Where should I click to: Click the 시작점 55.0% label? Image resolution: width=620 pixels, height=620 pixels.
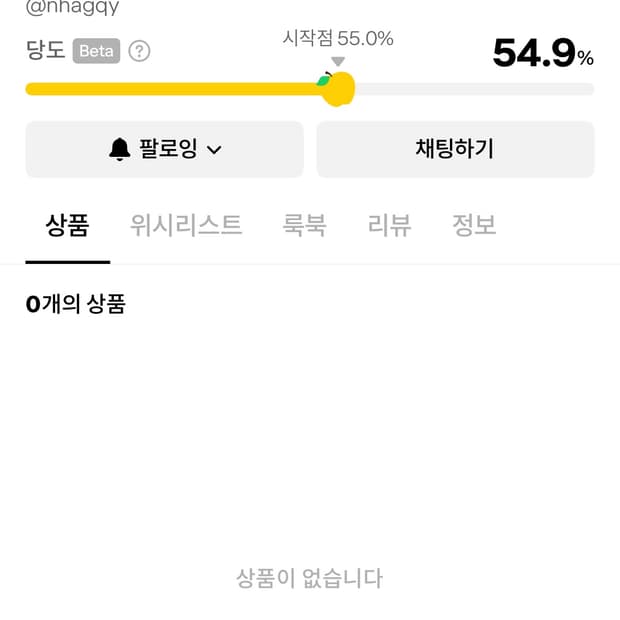[x=338, y=39]
